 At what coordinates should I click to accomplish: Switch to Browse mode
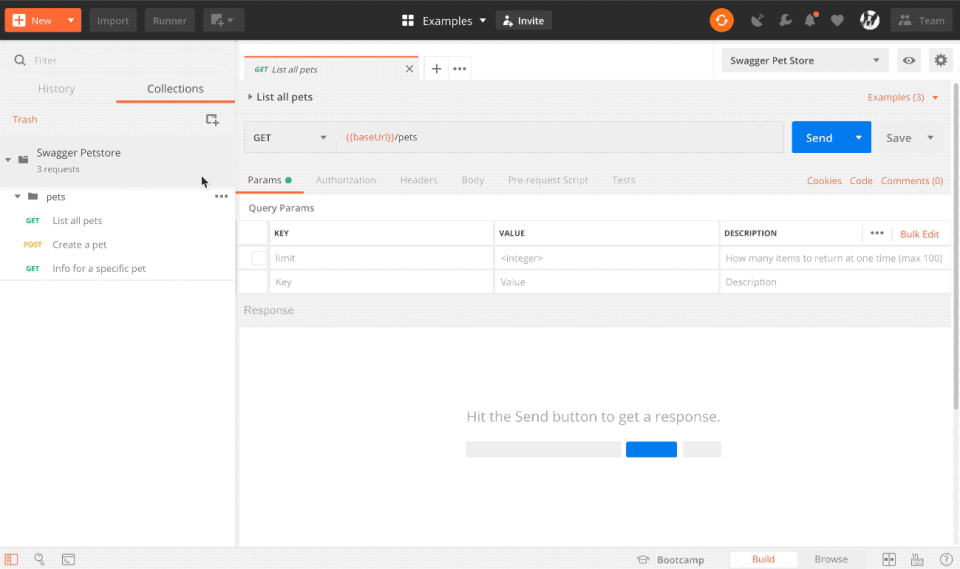coord(830,559)
